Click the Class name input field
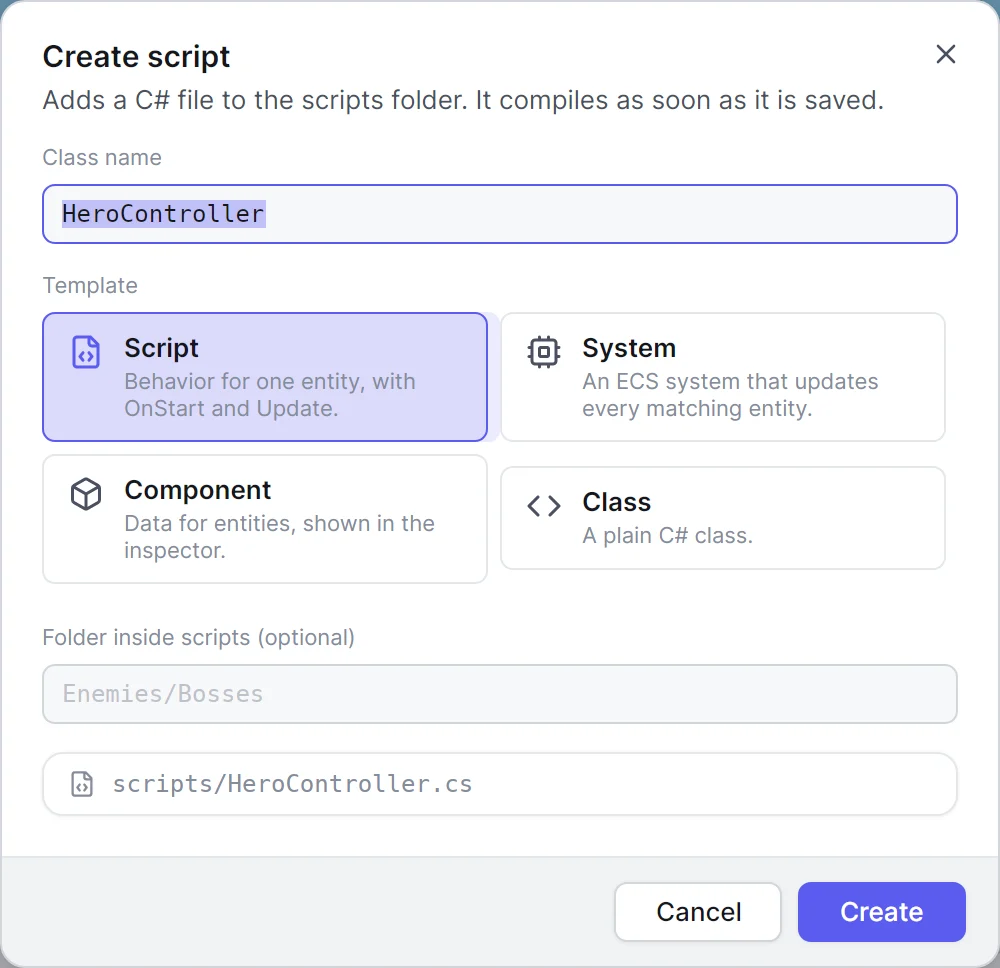The height and width of the screenshot is (968, 1000). [499, 214]
